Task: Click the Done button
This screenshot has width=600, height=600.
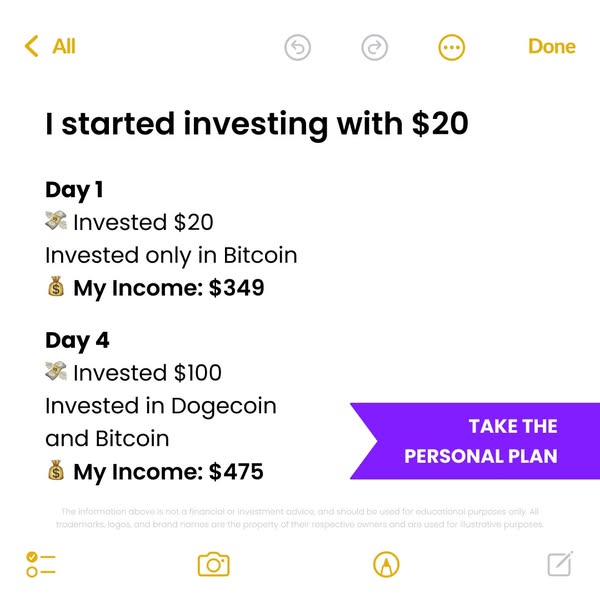Action: pos(551,47)
